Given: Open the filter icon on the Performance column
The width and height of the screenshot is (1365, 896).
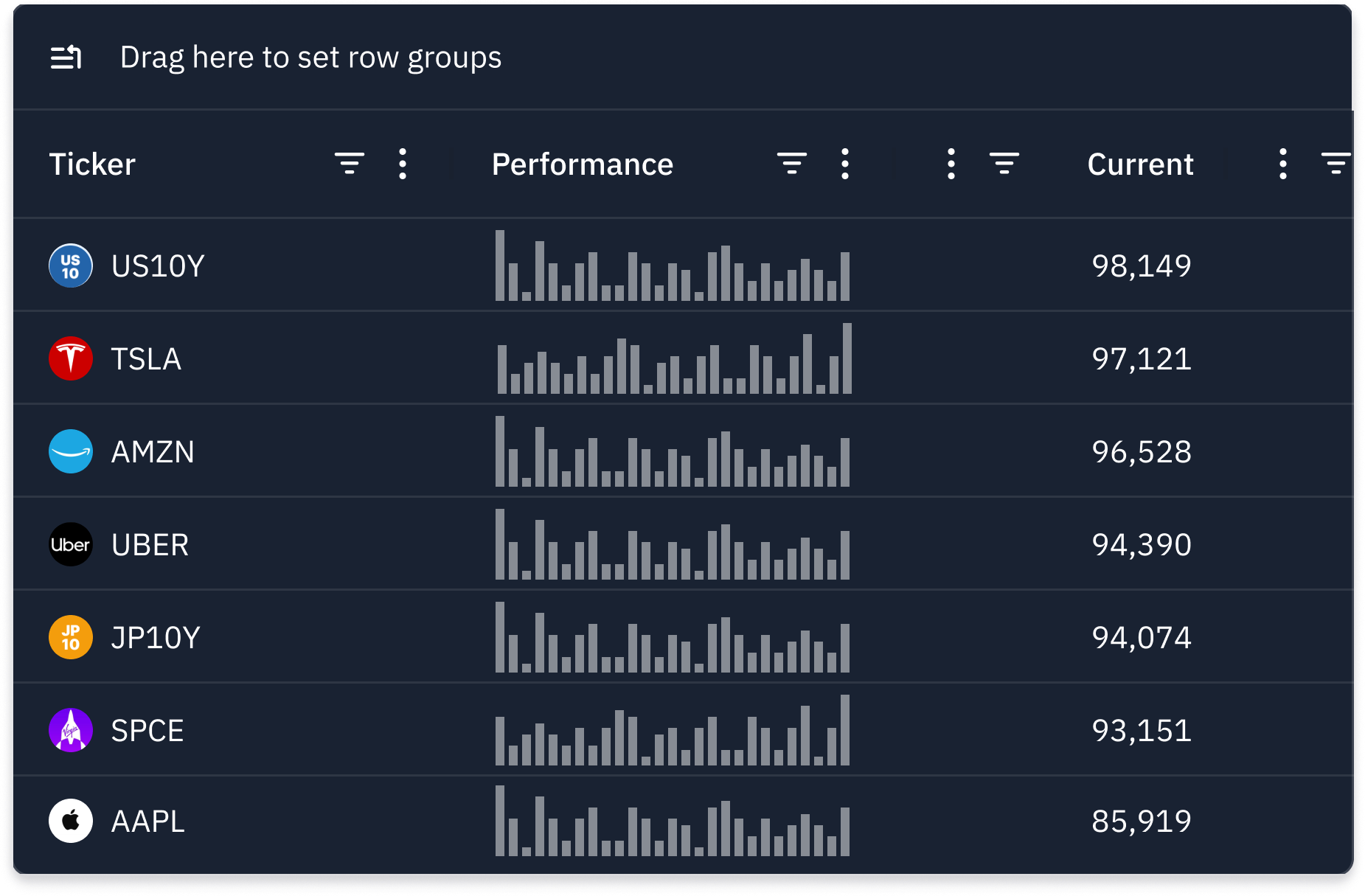Looking at the screenshot, I should point(792,164).
